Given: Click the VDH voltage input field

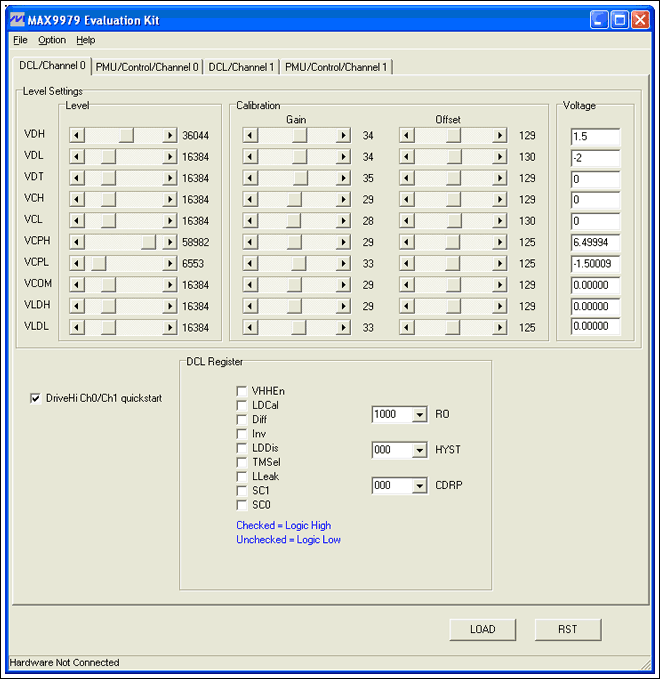Looking at the screenshot, I should pyautogui.click(x=595, y=136).
